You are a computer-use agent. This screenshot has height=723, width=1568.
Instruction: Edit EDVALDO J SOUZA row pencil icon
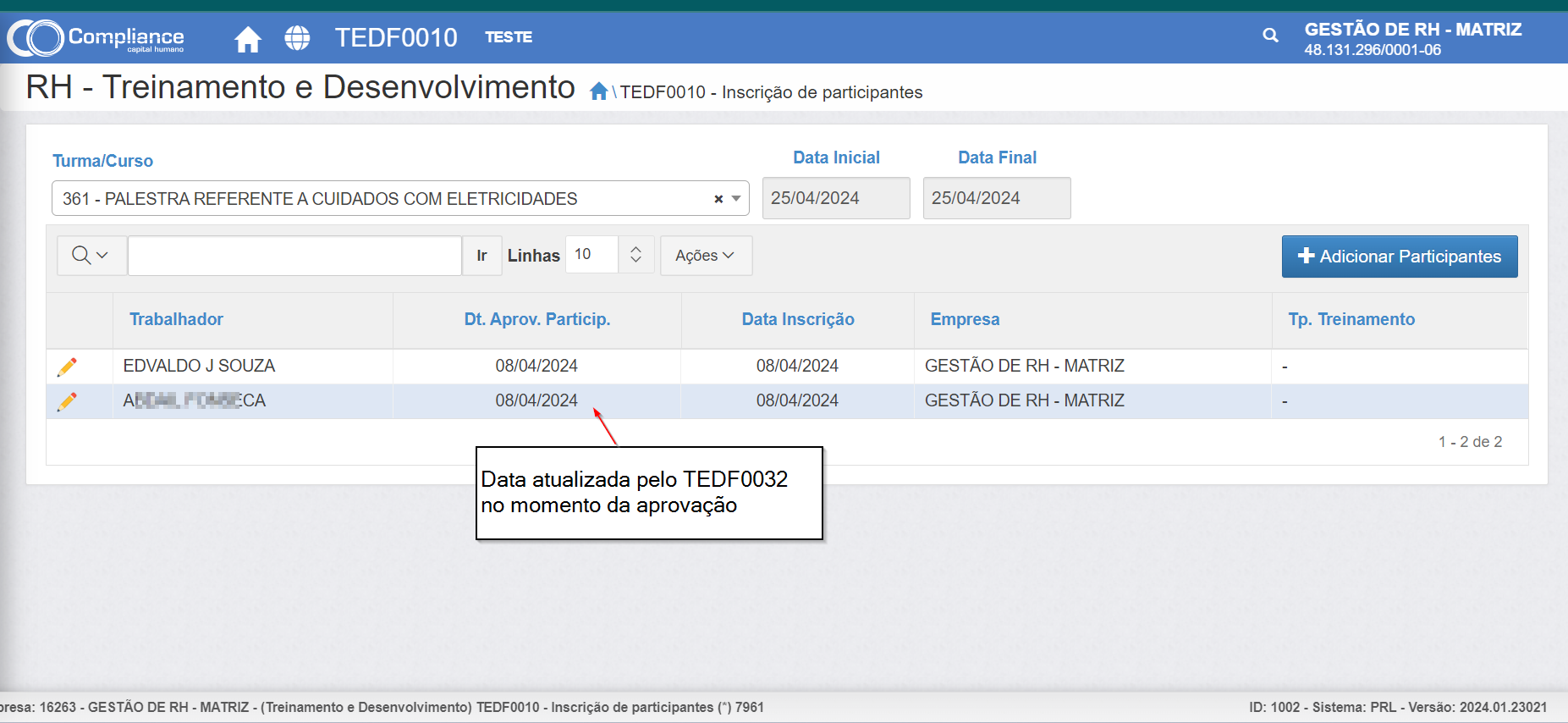(67, 367)
